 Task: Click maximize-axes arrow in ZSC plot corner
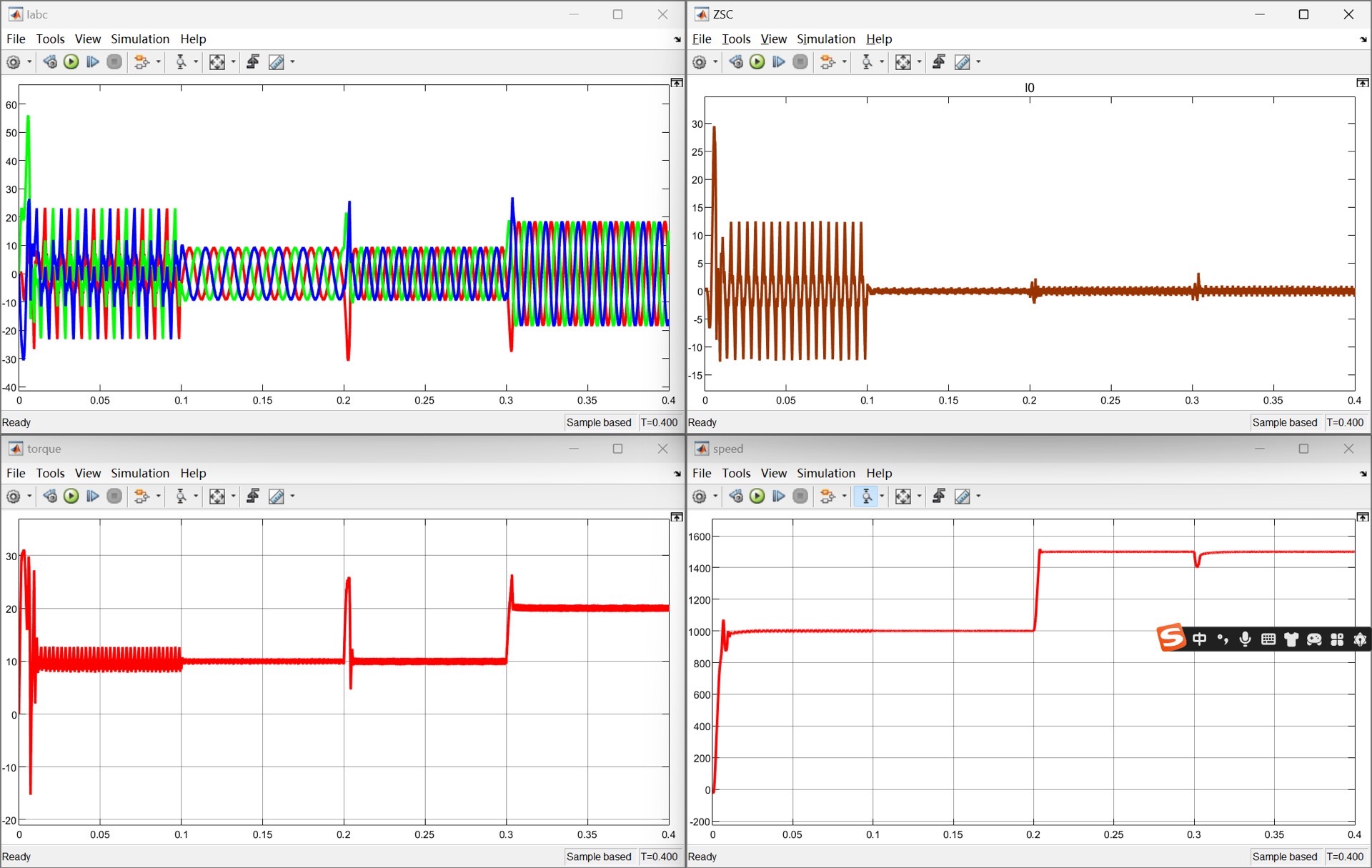1362,83
